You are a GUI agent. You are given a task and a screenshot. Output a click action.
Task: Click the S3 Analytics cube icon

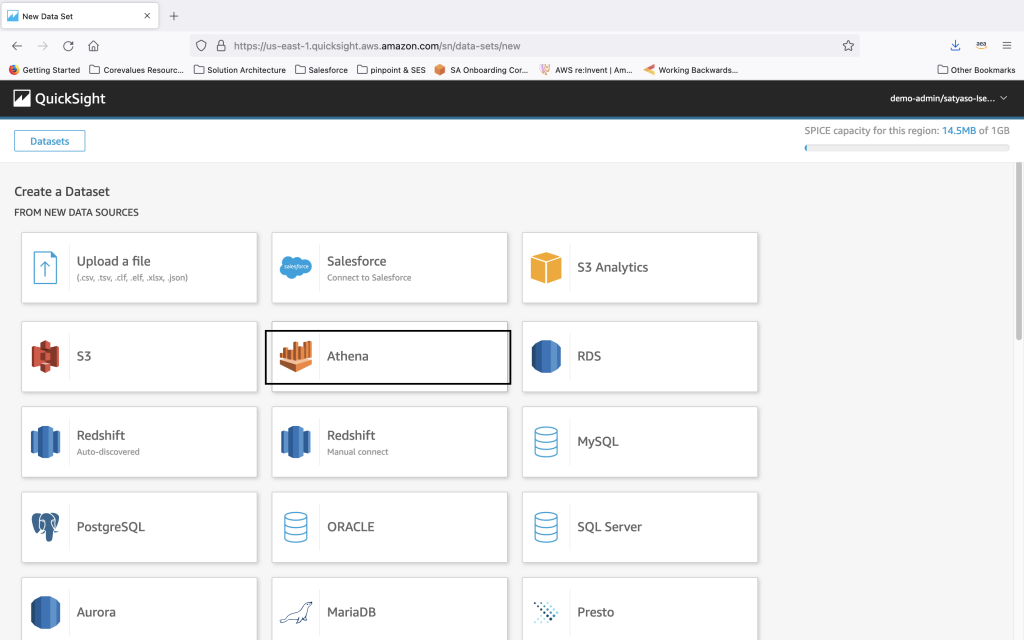(546, 267)
